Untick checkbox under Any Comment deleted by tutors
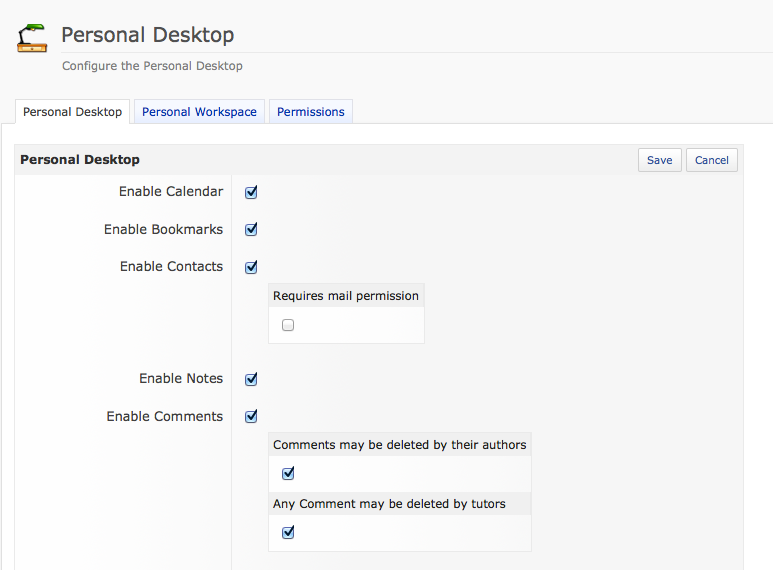Viewport: 773px width, 570px height. (x=288, y=532)
